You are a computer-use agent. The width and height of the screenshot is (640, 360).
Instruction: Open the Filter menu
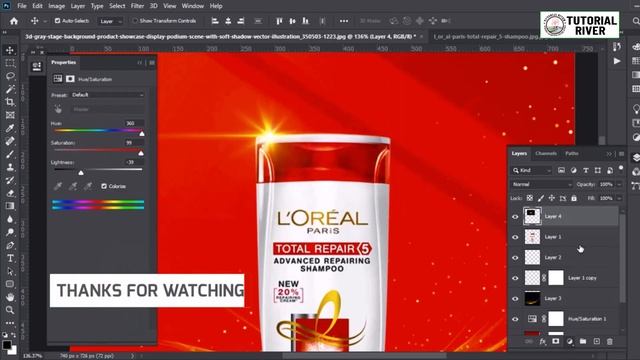[x=137, y=6]
